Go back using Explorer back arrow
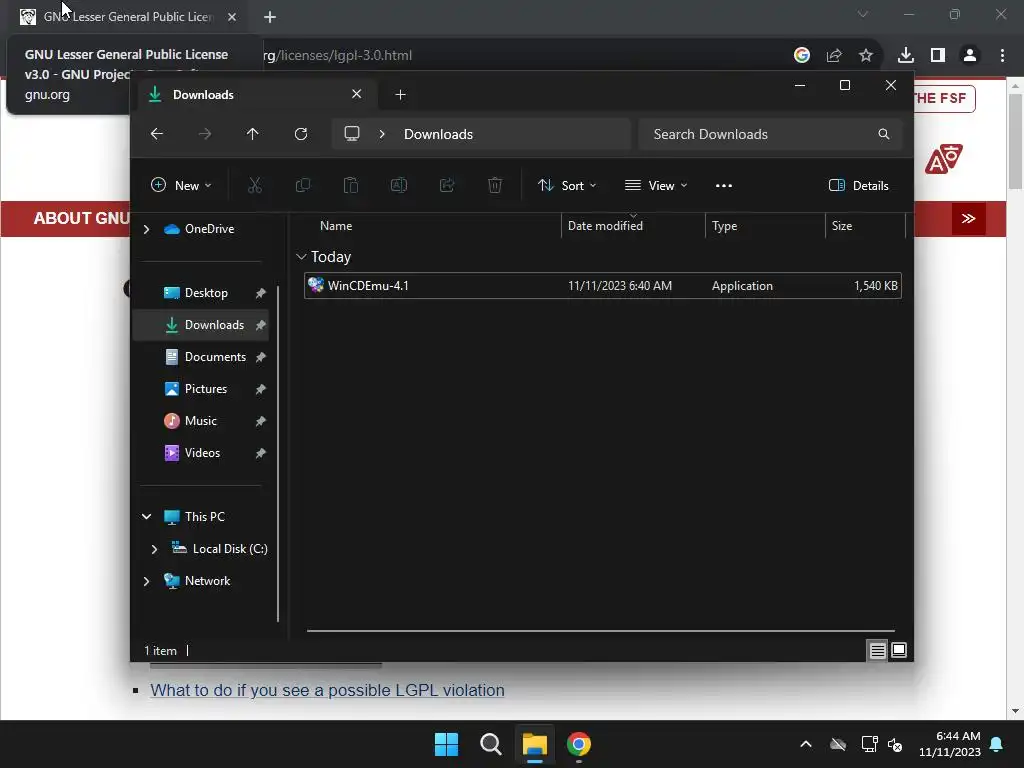 click(157, 134)
